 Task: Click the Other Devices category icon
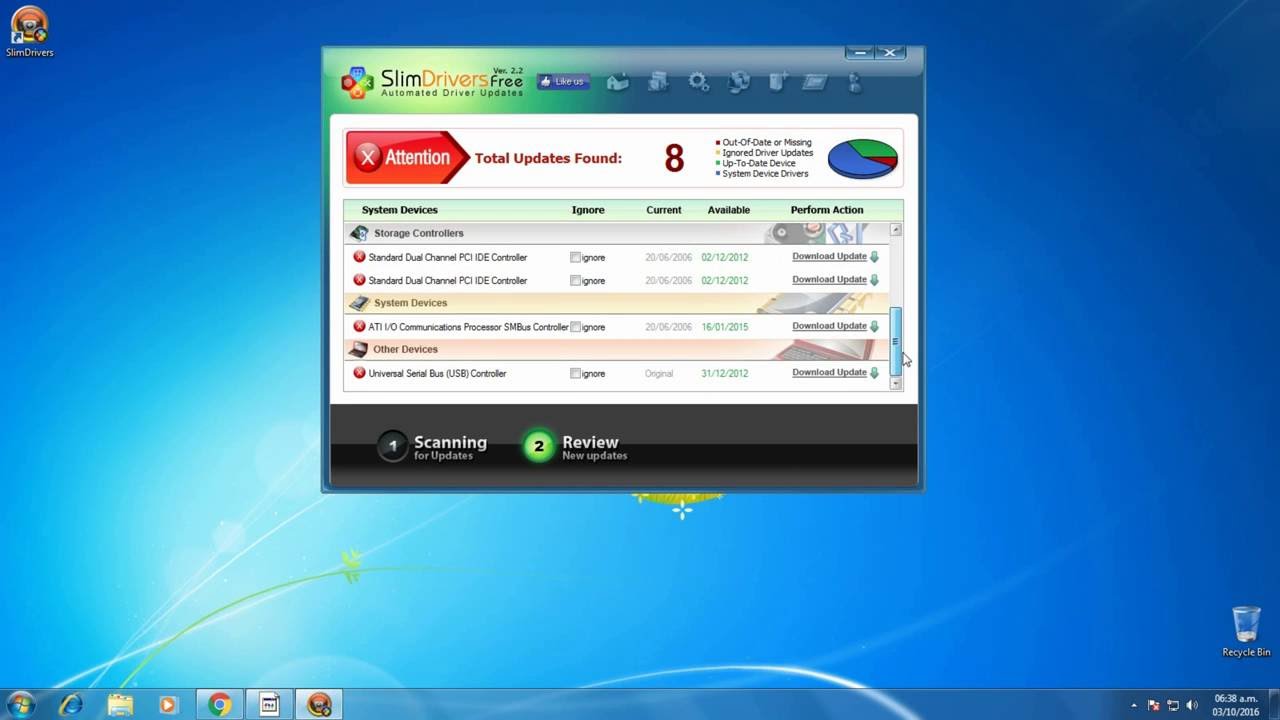pos(359,349)
